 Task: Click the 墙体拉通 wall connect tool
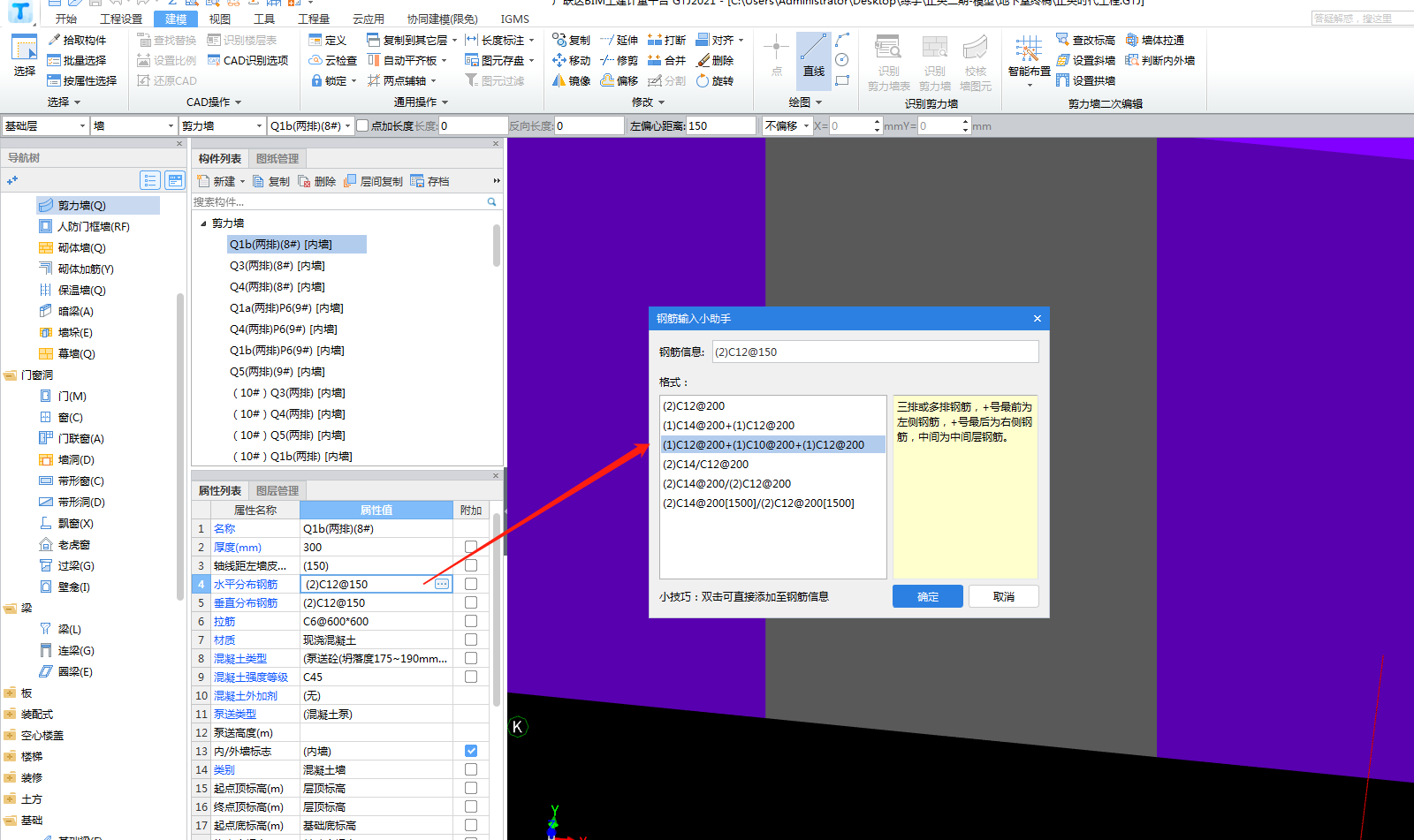tap(1154, 40)
